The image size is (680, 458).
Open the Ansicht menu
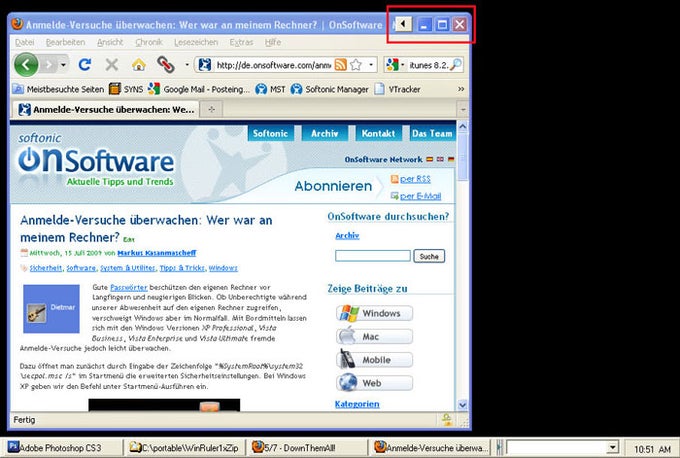coord(110,42)
